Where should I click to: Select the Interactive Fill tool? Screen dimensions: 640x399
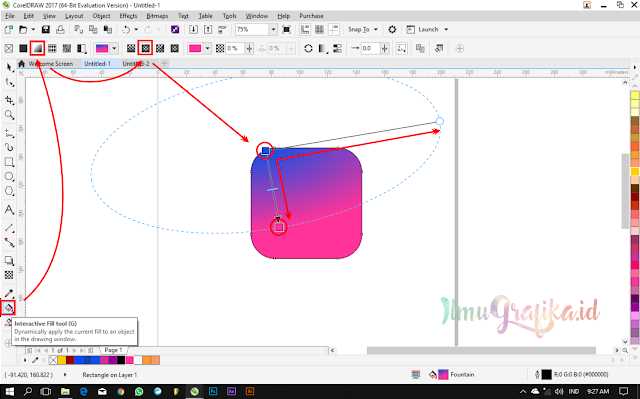coord(8,308)
